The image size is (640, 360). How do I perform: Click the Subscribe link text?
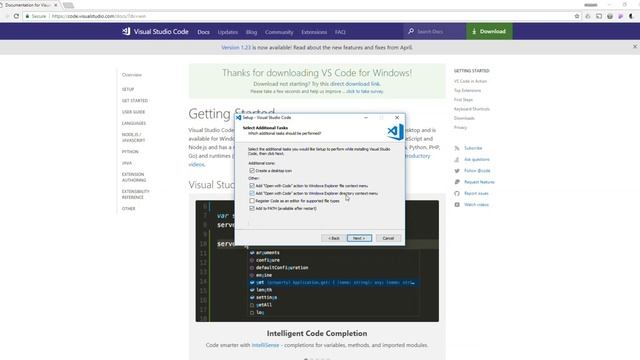tap(473, 148)
